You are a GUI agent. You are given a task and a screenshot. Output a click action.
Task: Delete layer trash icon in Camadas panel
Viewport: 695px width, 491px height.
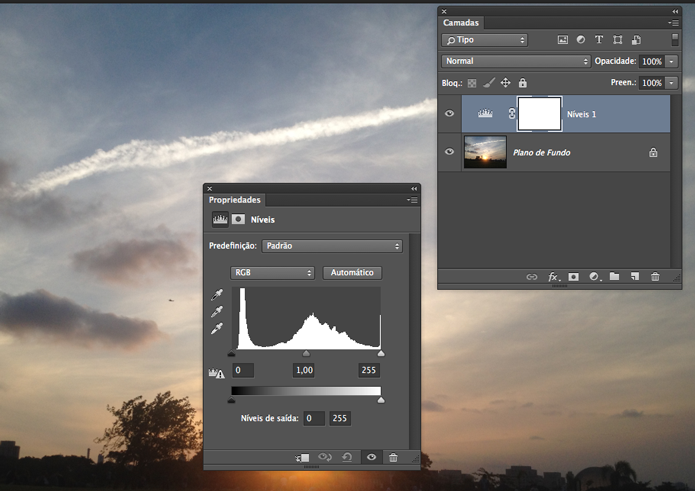click(x=655, y=277)
